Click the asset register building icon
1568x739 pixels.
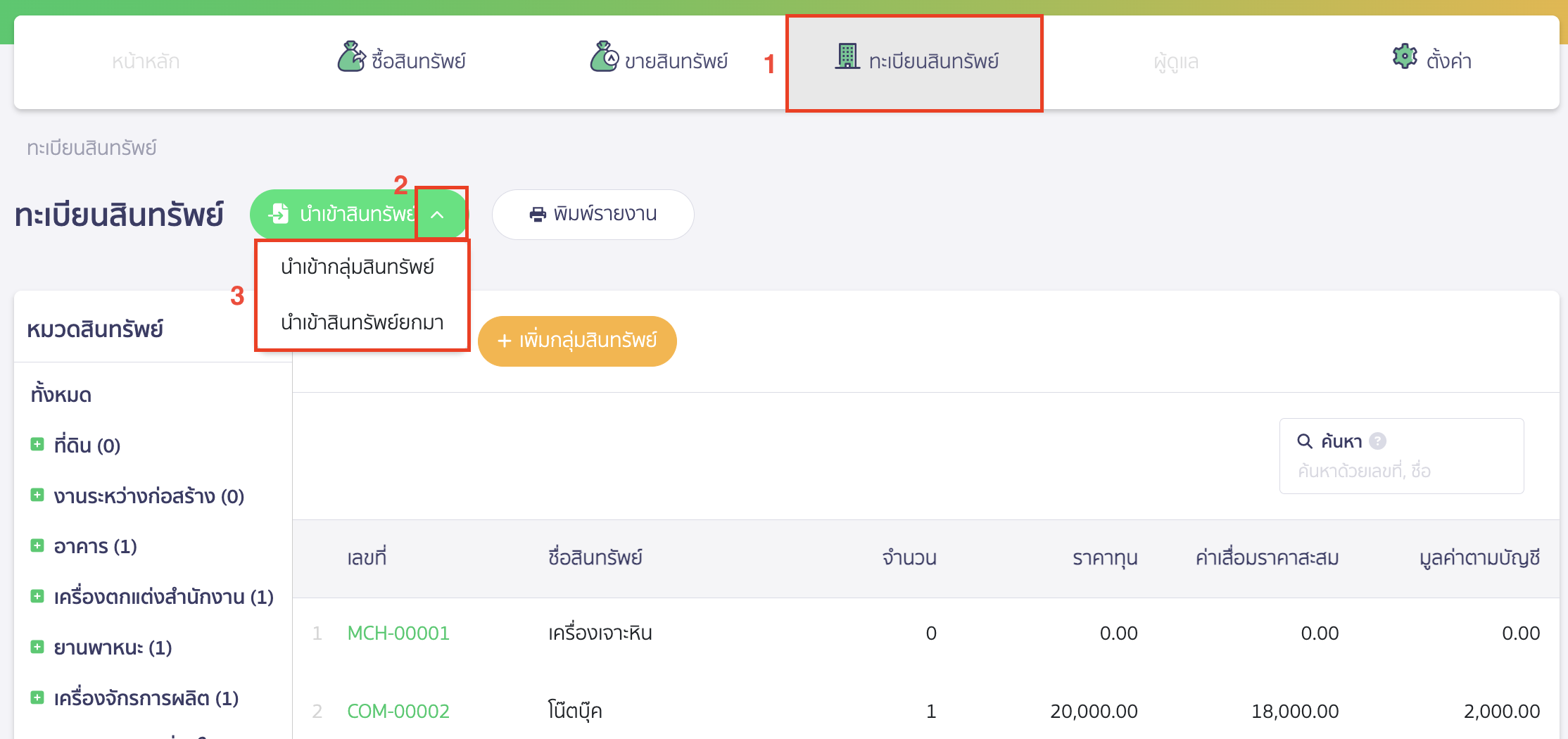[847, 56]
